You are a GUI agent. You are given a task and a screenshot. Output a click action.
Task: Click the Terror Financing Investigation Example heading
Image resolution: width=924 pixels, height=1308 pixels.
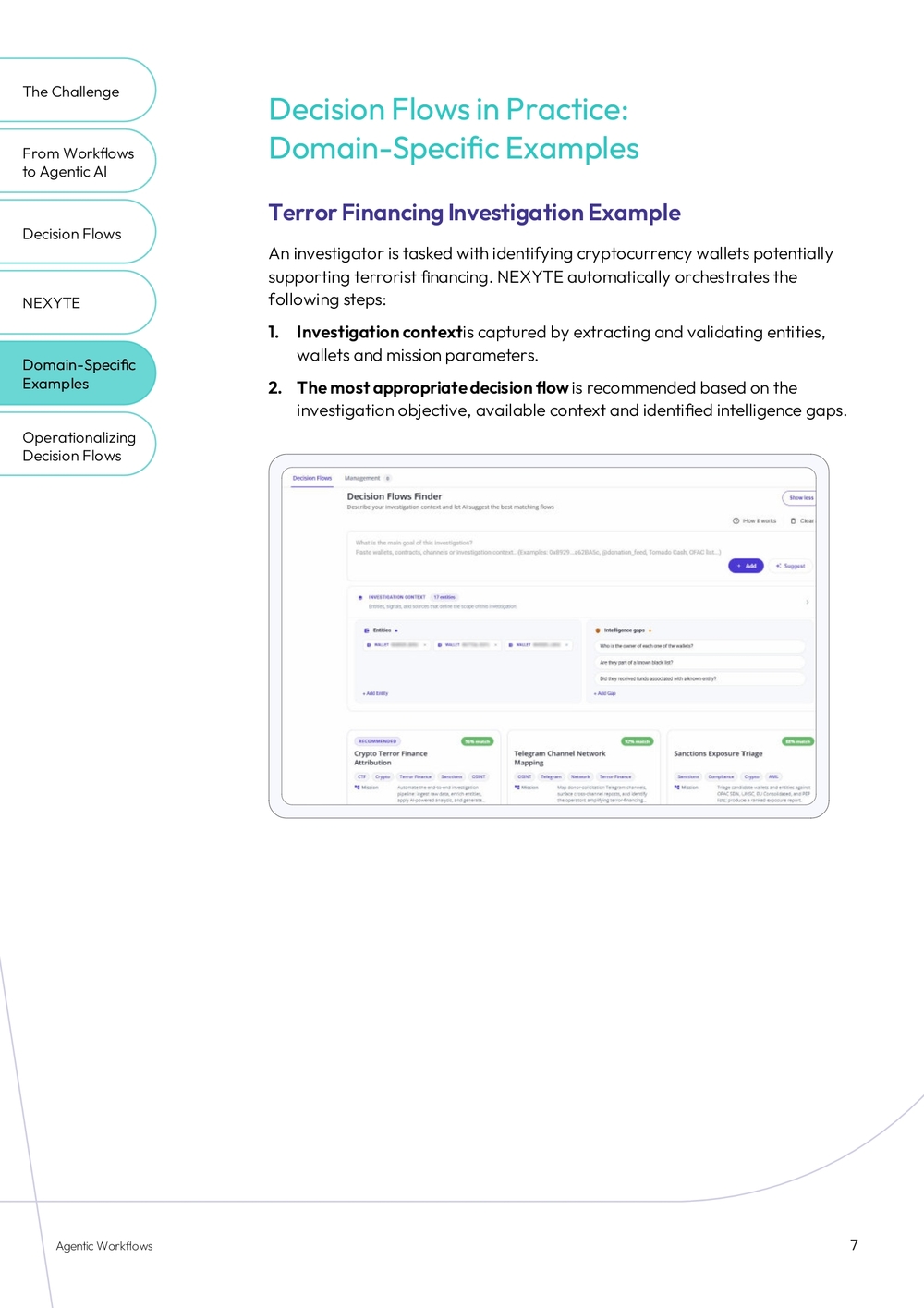coord(474,213)
